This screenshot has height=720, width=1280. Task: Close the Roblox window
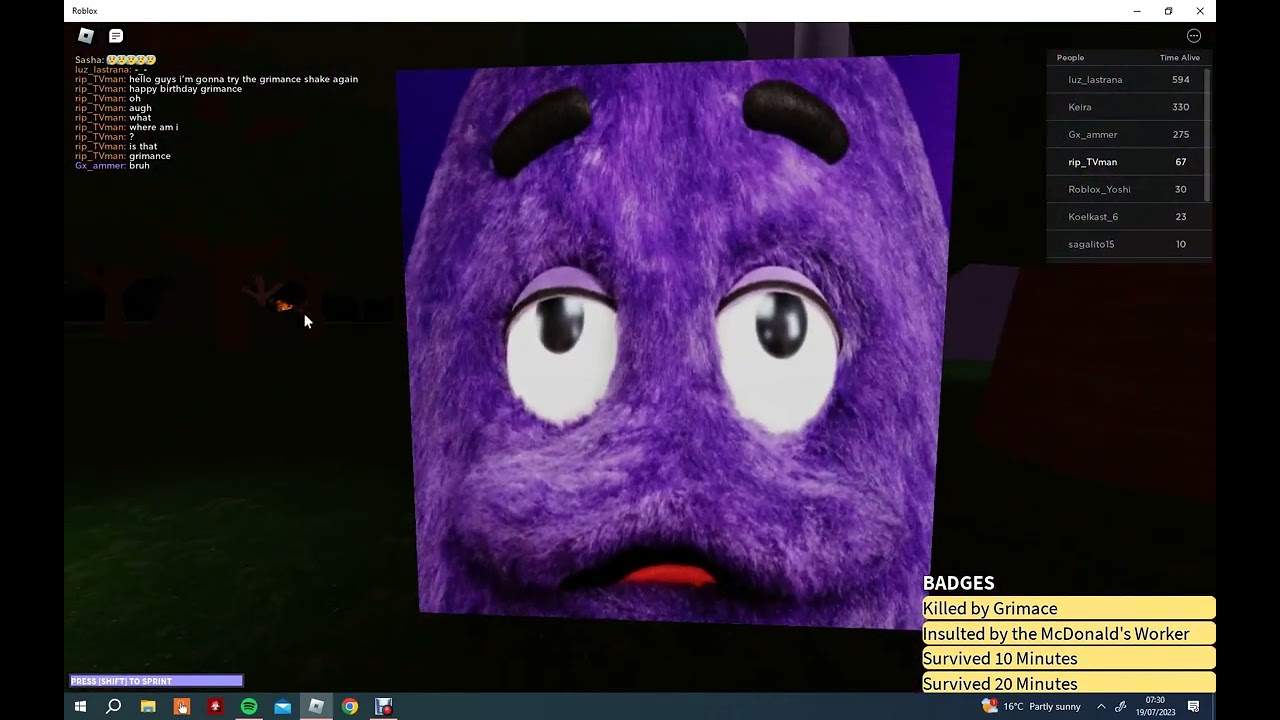(x=1200, y=11)
